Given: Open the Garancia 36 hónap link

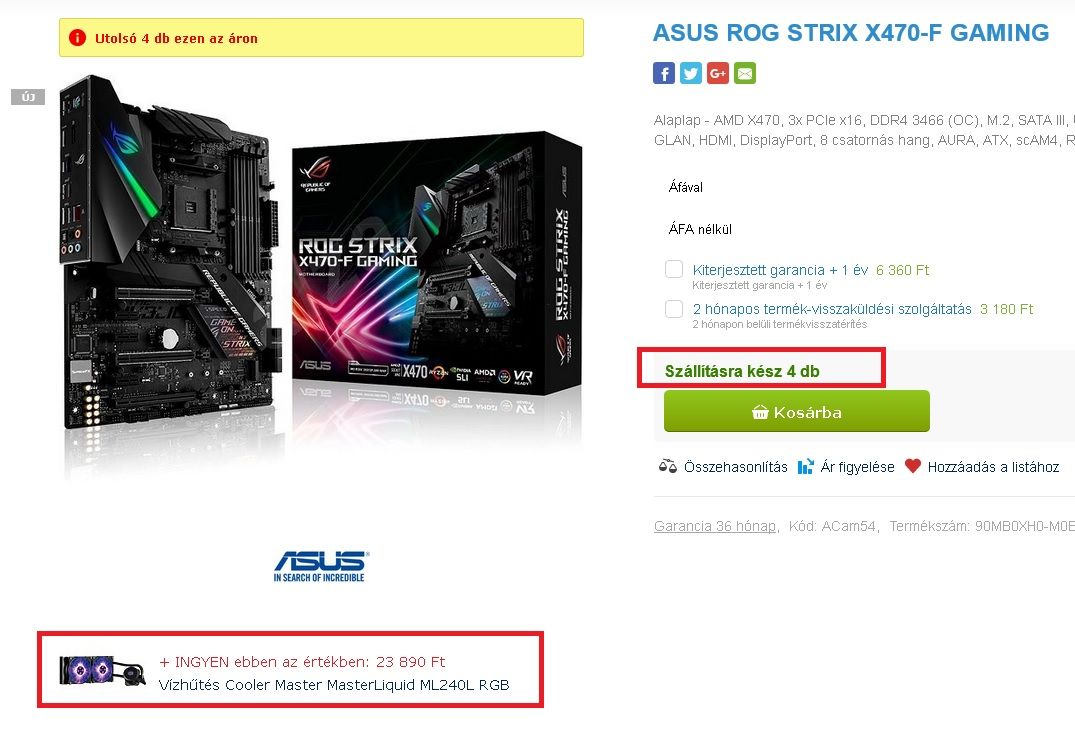Looking at the screenshot, I should tap(715, 526).
